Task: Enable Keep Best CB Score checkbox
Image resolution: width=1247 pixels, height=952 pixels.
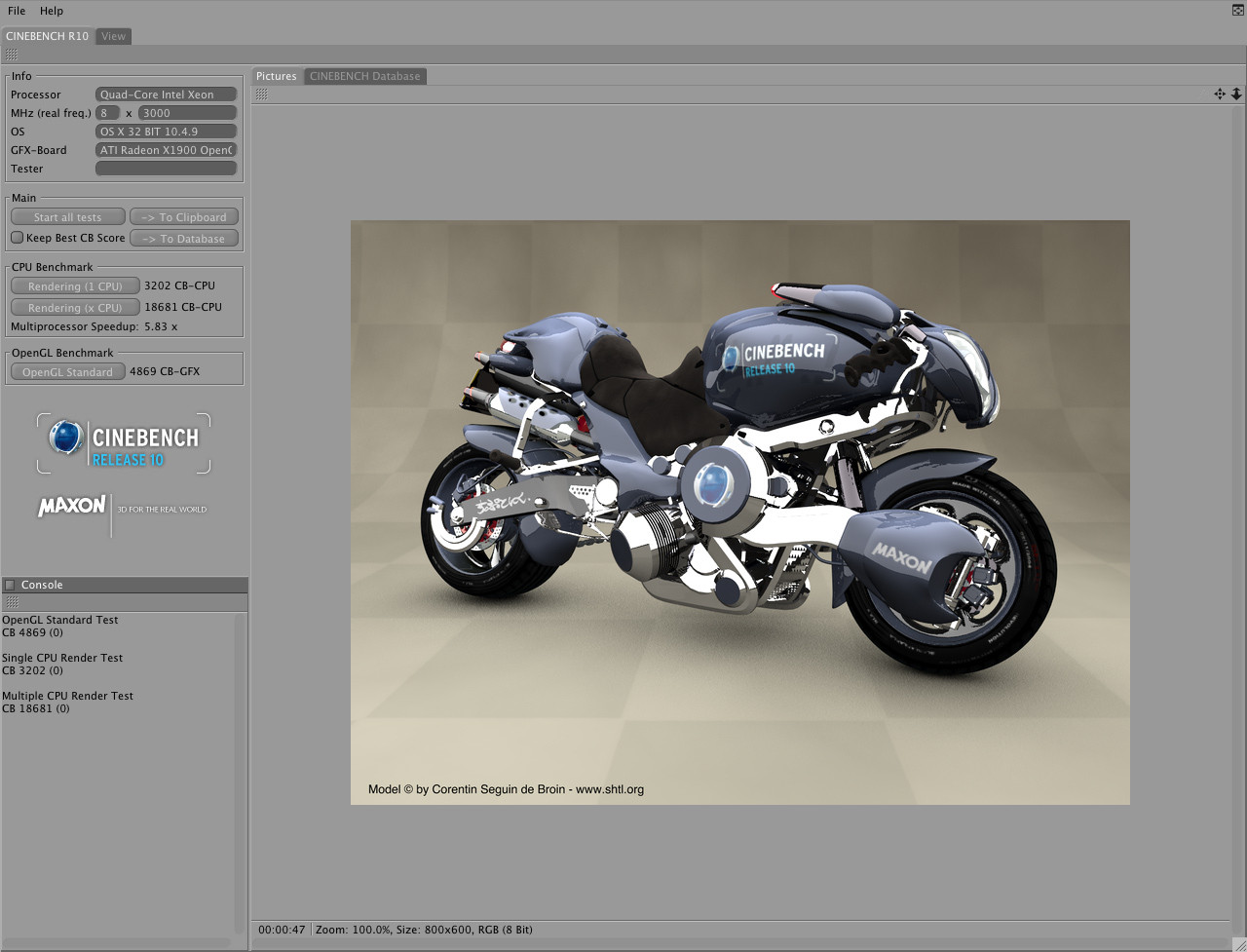Action: 17,238
